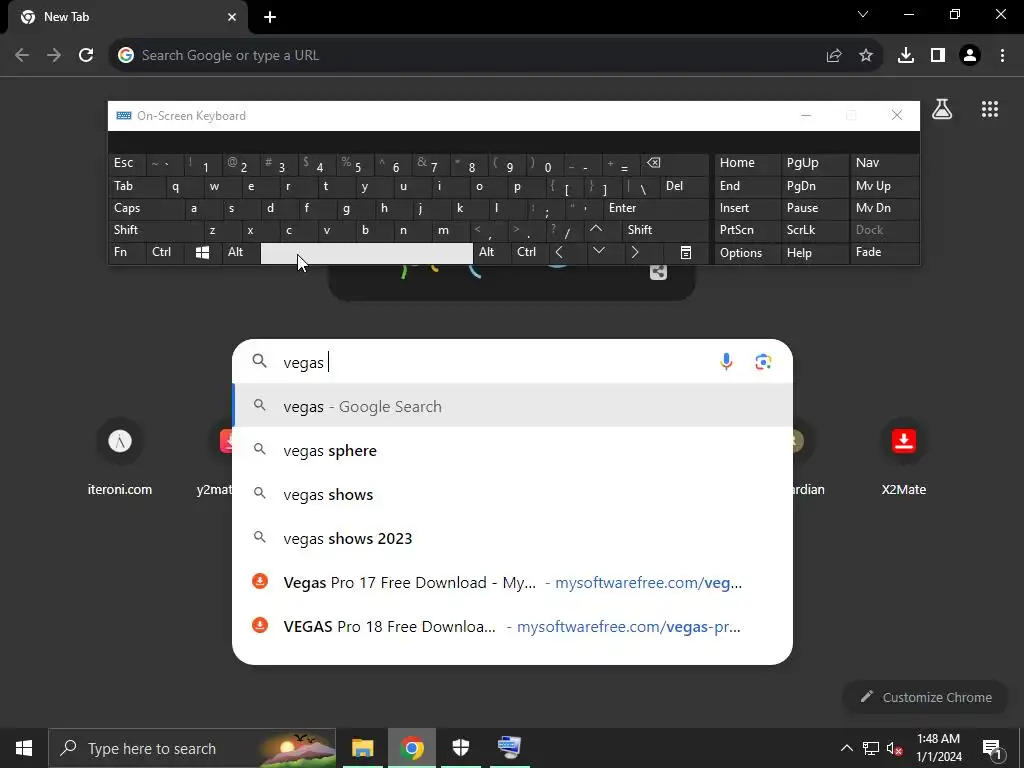Open Google Lens image search icon
Screen dimensions: 1024x768
pos(763,362)
